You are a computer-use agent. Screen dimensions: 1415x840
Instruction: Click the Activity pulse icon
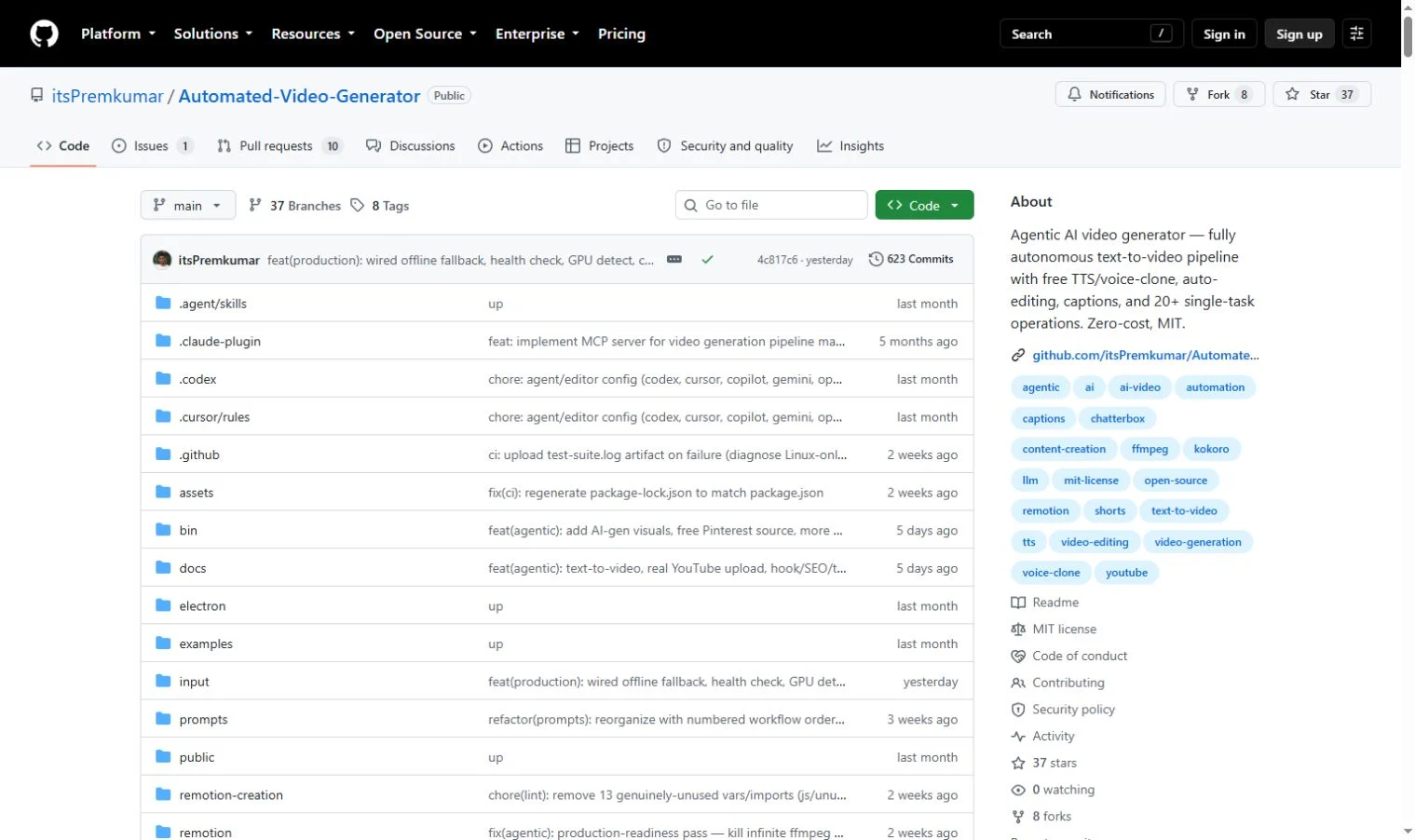click(1018, 736)
